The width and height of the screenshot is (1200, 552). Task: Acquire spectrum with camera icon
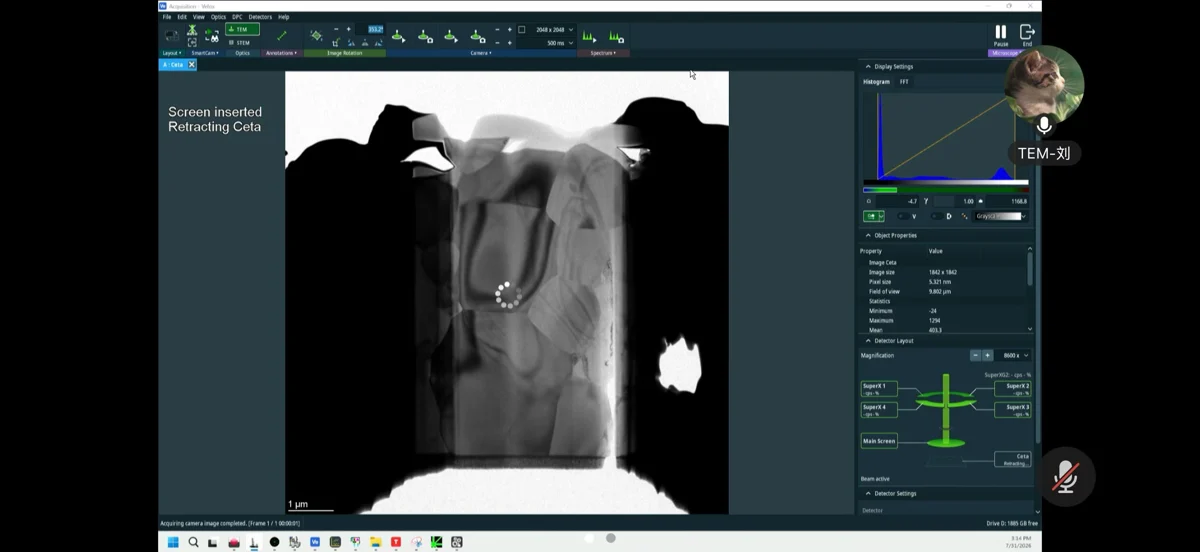[x=616, y=37]
